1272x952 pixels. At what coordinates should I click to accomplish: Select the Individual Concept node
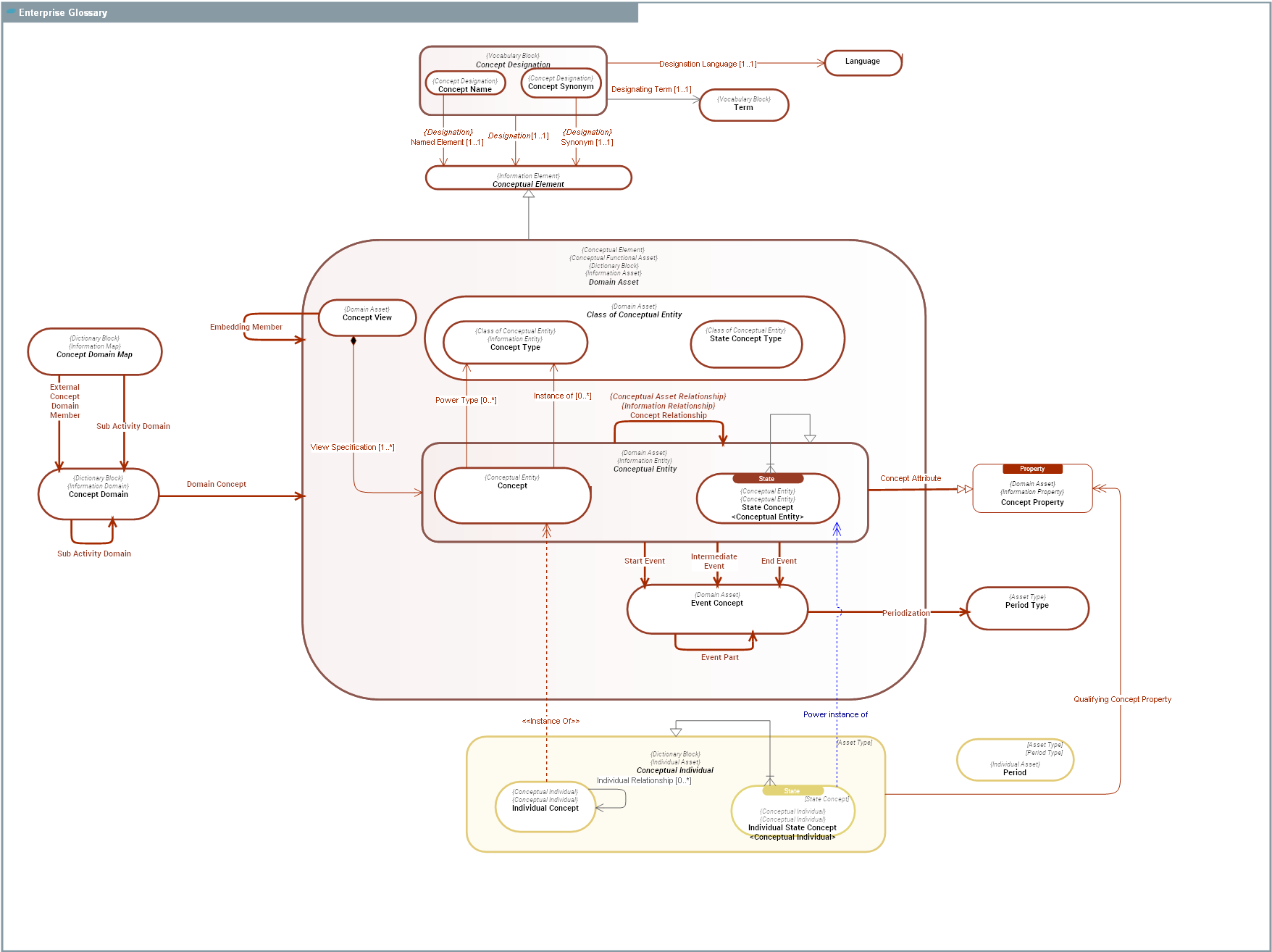pos(545,807)
